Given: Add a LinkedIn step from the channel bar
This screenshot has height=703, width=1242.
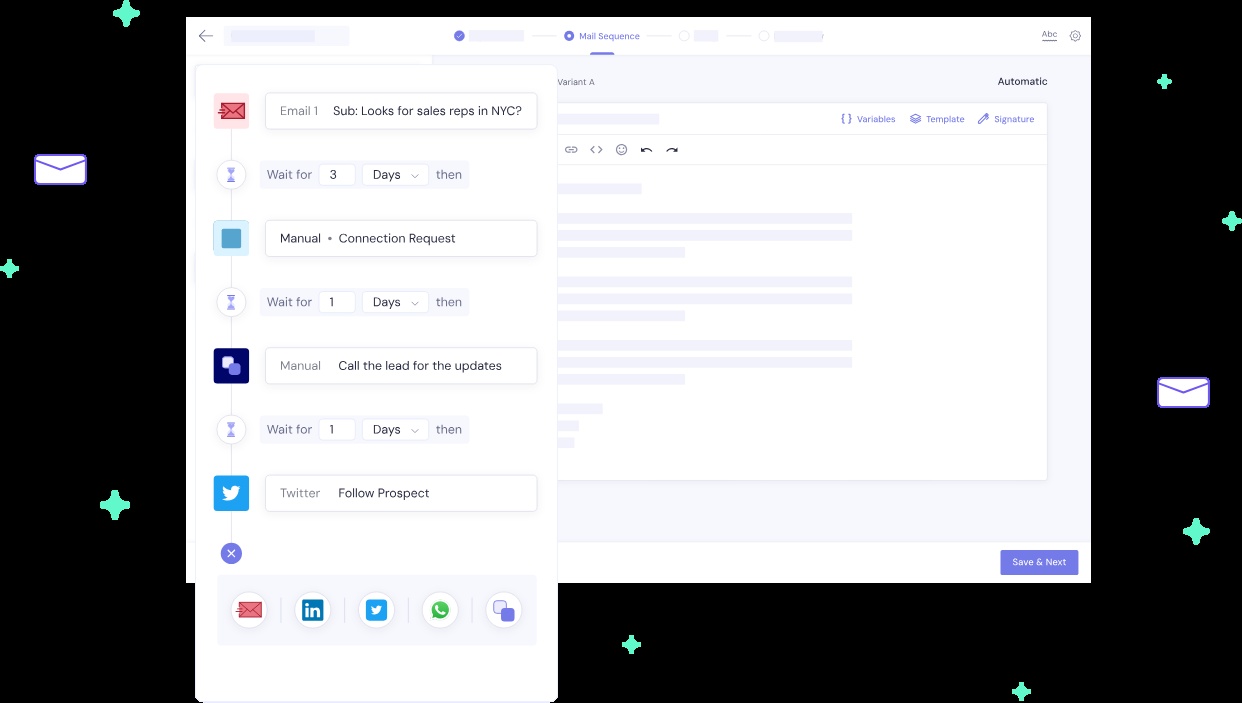Looking at the screenshot, I should click(313, 610).
